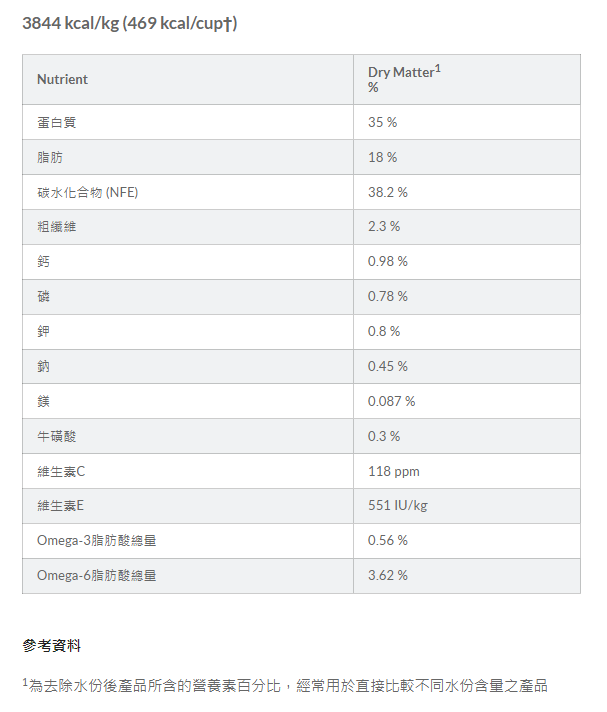Click the 551 IU/kg value

398,505
